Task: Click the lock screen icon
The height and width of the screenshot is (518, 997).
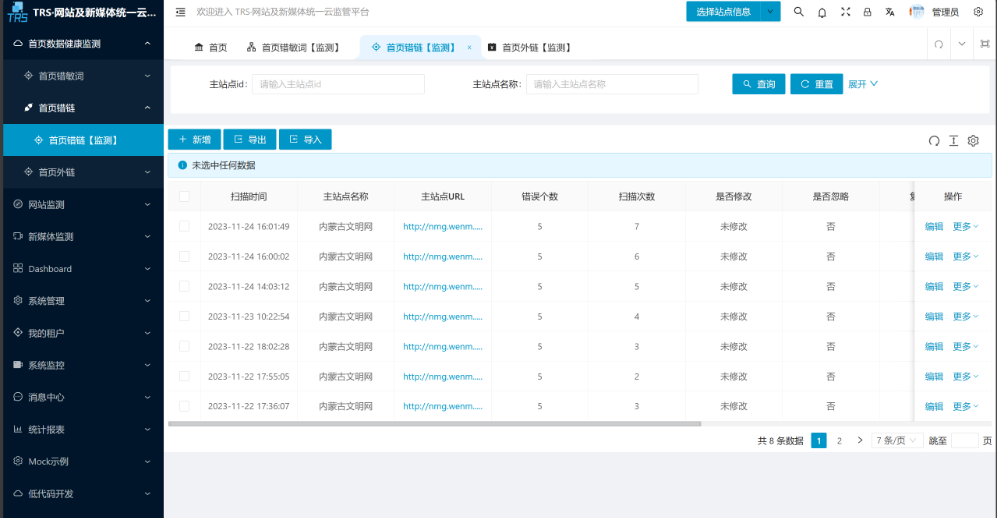Action: pyautogui.click(x=867, y=12)
